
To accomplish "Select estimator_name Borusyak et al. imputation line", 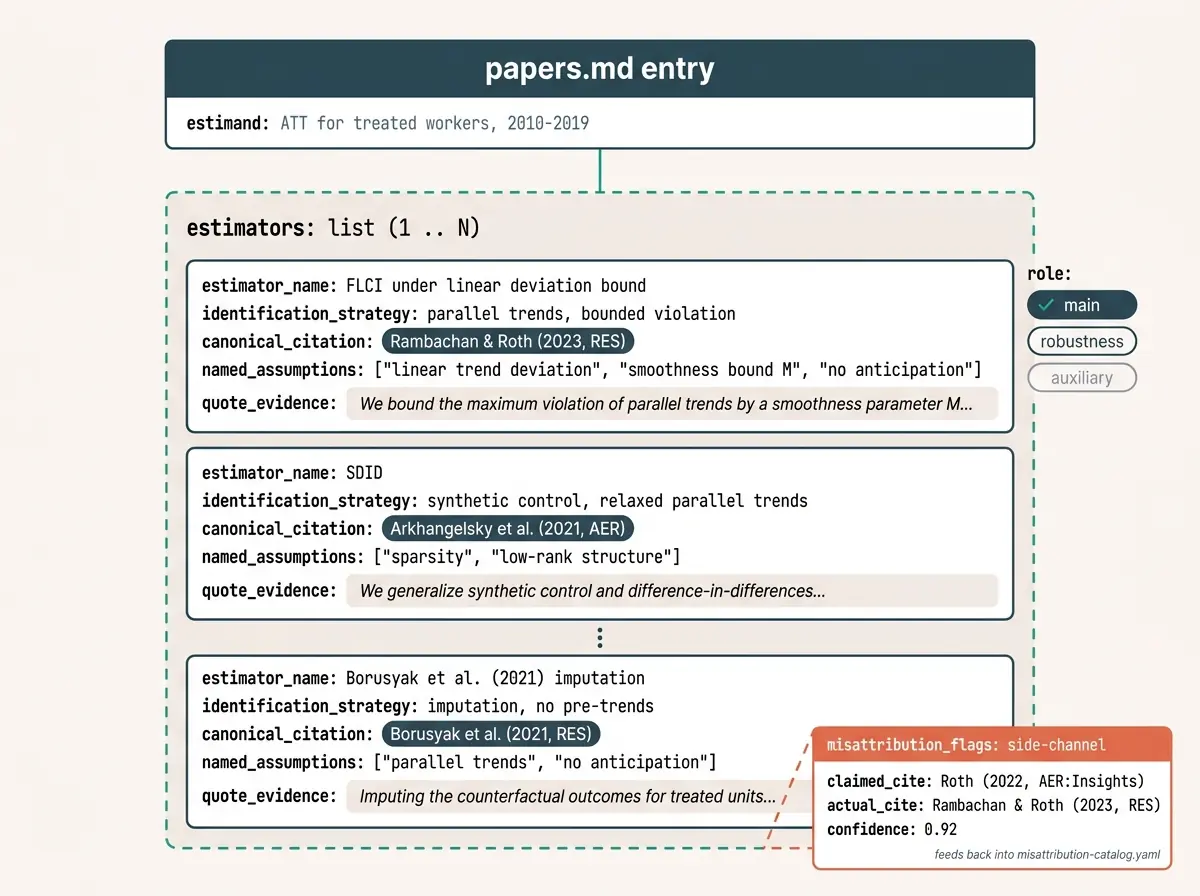I will tap(424, 678).
